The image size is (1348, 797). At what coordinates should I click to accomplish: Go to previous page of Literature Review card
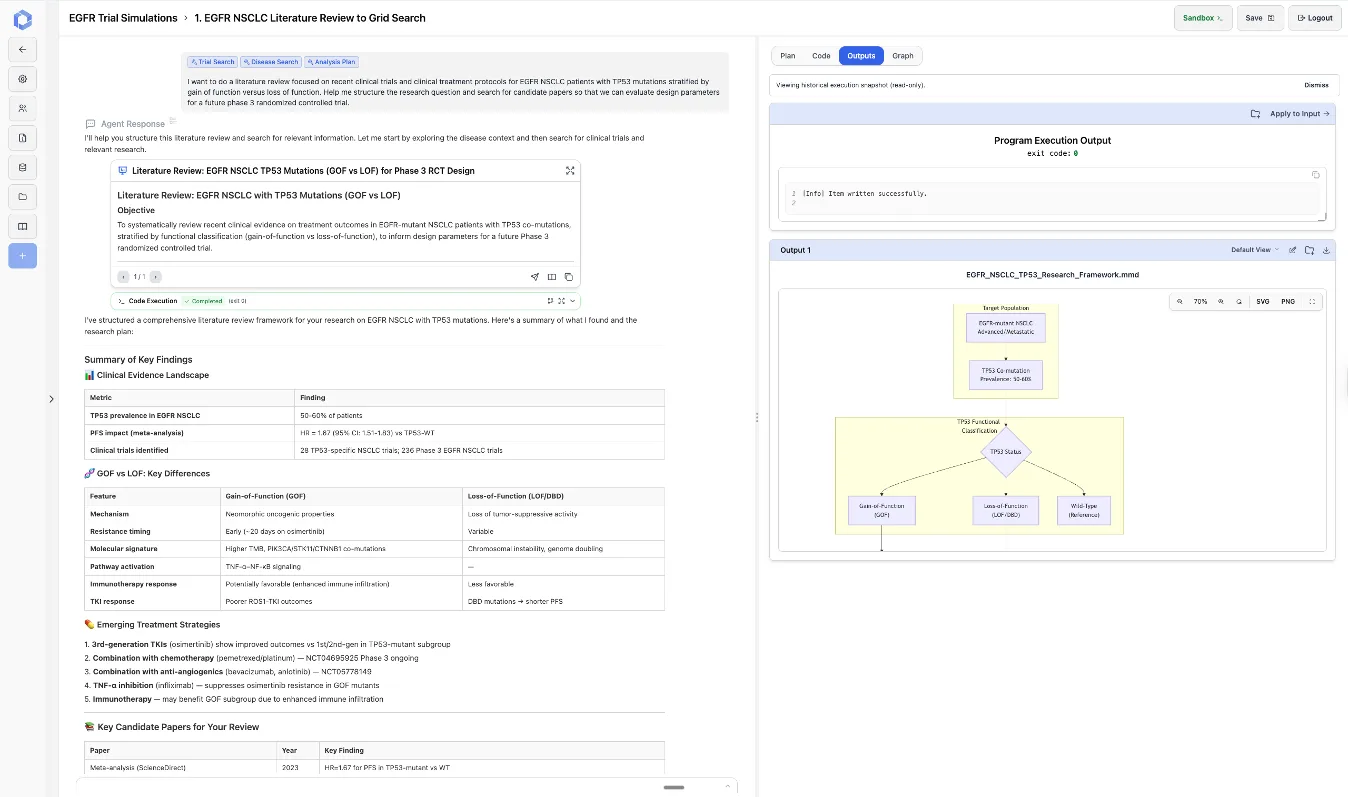[x=123, y=277]
